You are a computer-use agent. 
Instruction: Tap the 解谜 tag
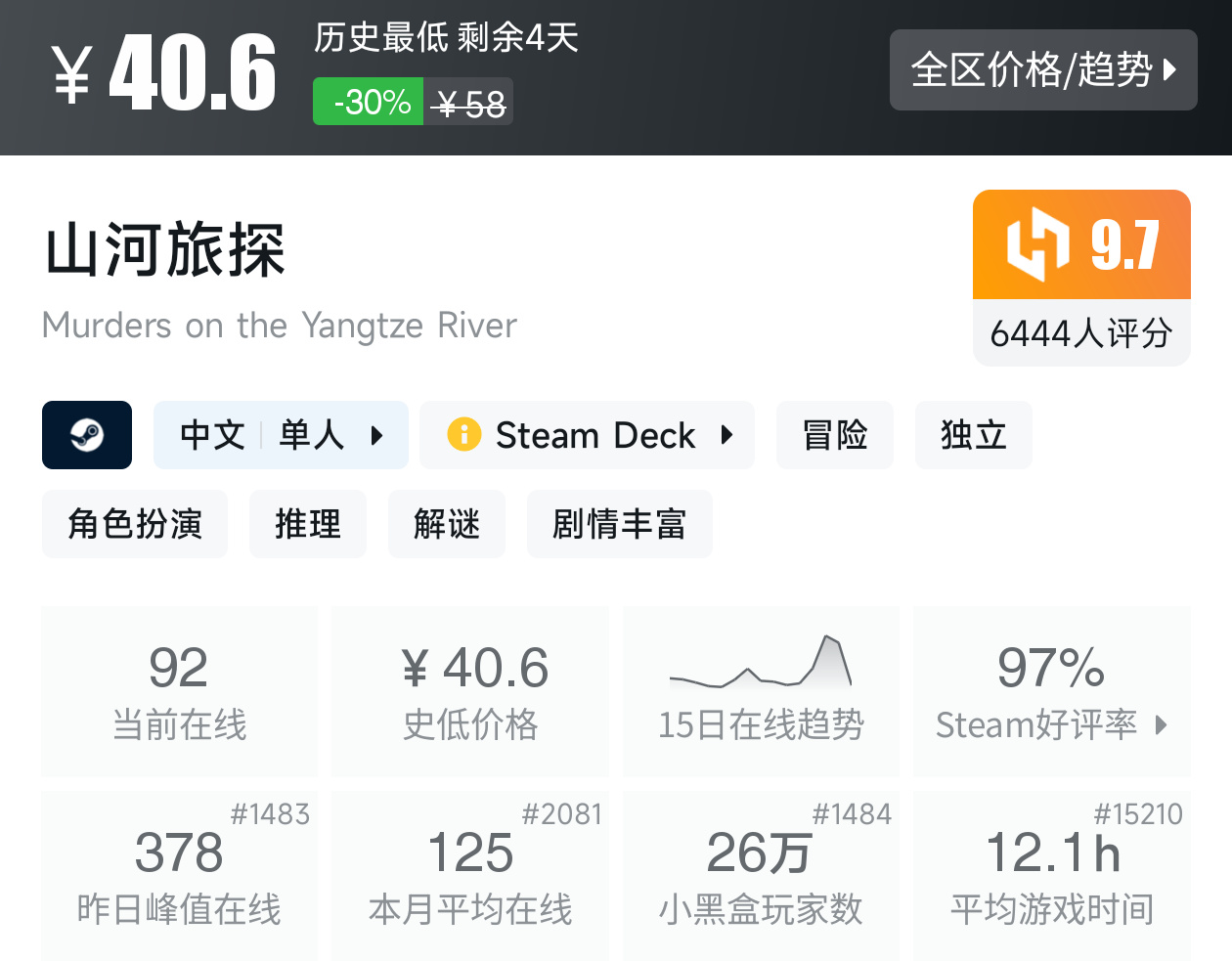pyautogui.click(x=447, y=524)
